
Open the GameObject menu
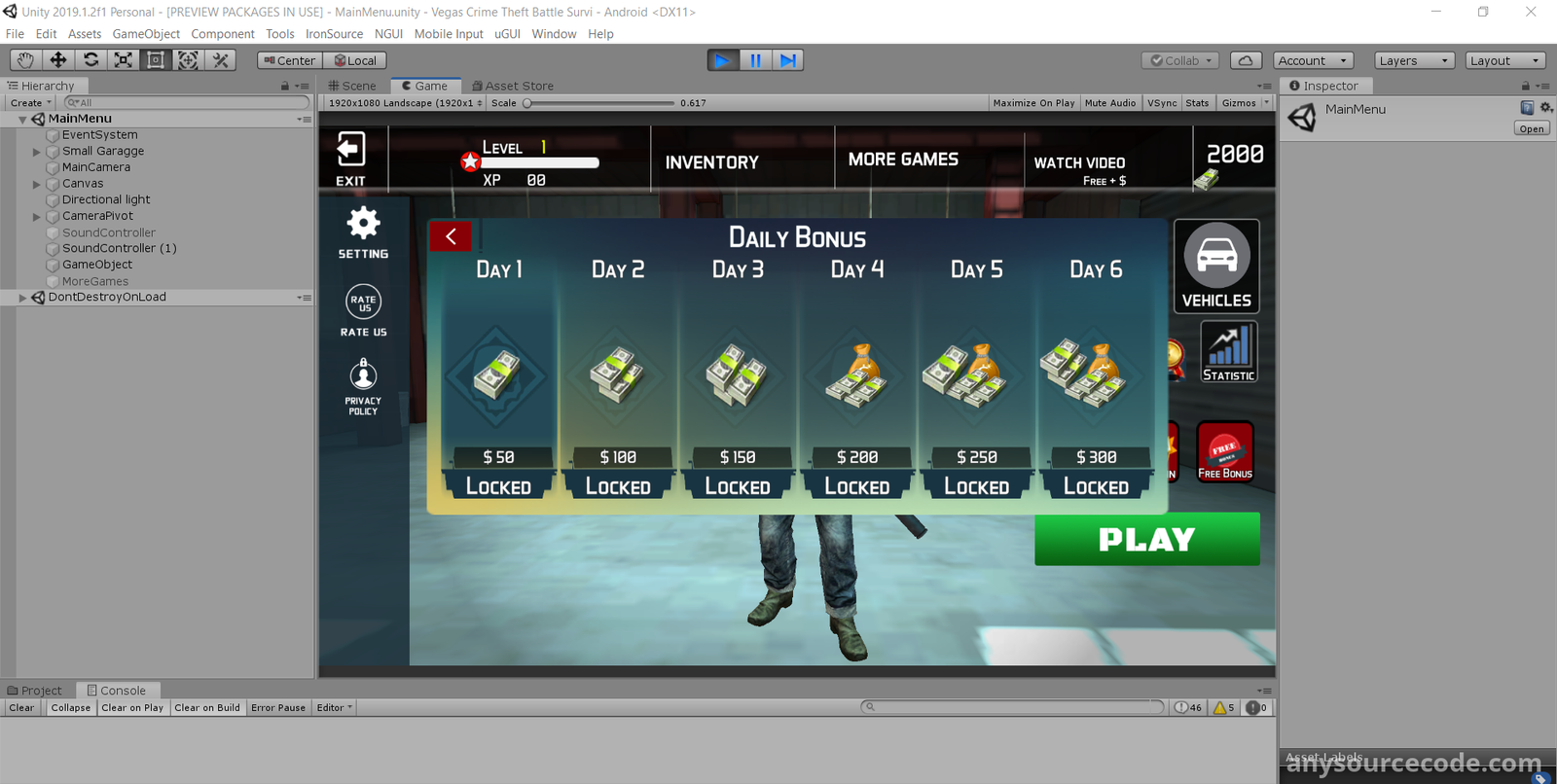tap(146, 34)
